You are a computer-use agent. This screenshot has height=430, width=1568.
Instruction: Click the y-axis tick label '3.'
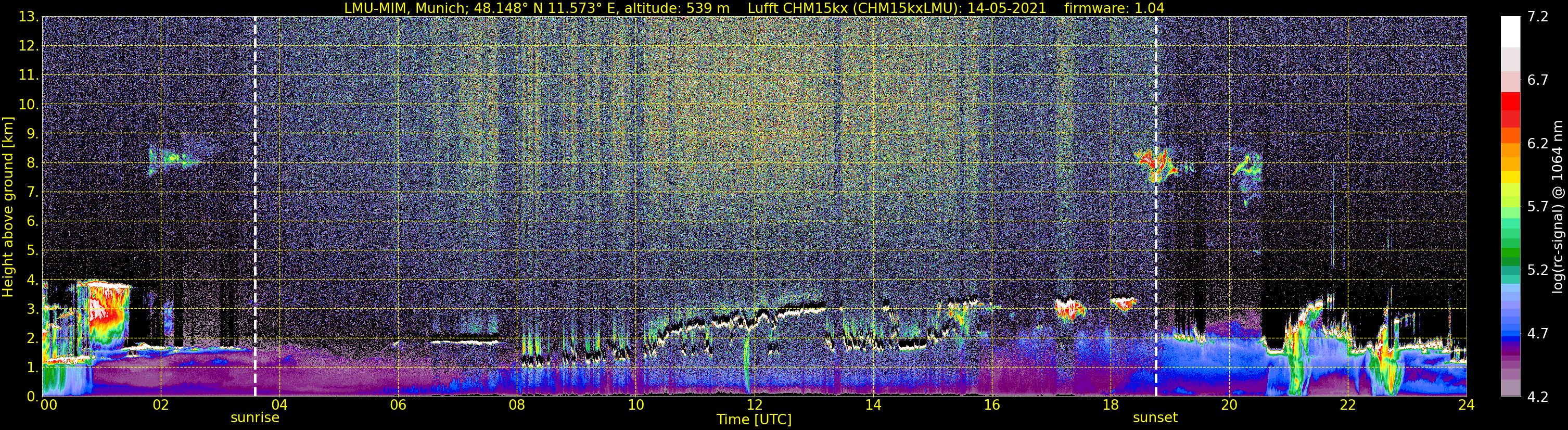pos(32,309)
